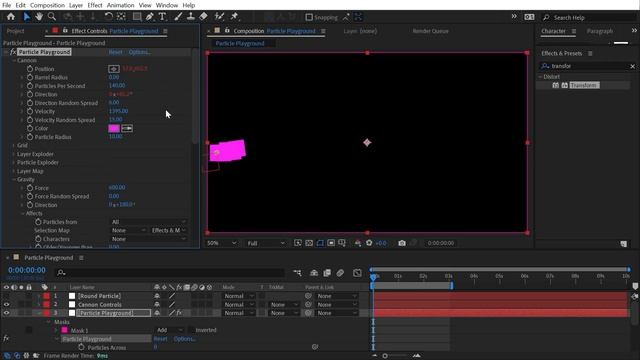Select the Pen tool
Viewport: 640px width, 360px height.
click(150, 17)
